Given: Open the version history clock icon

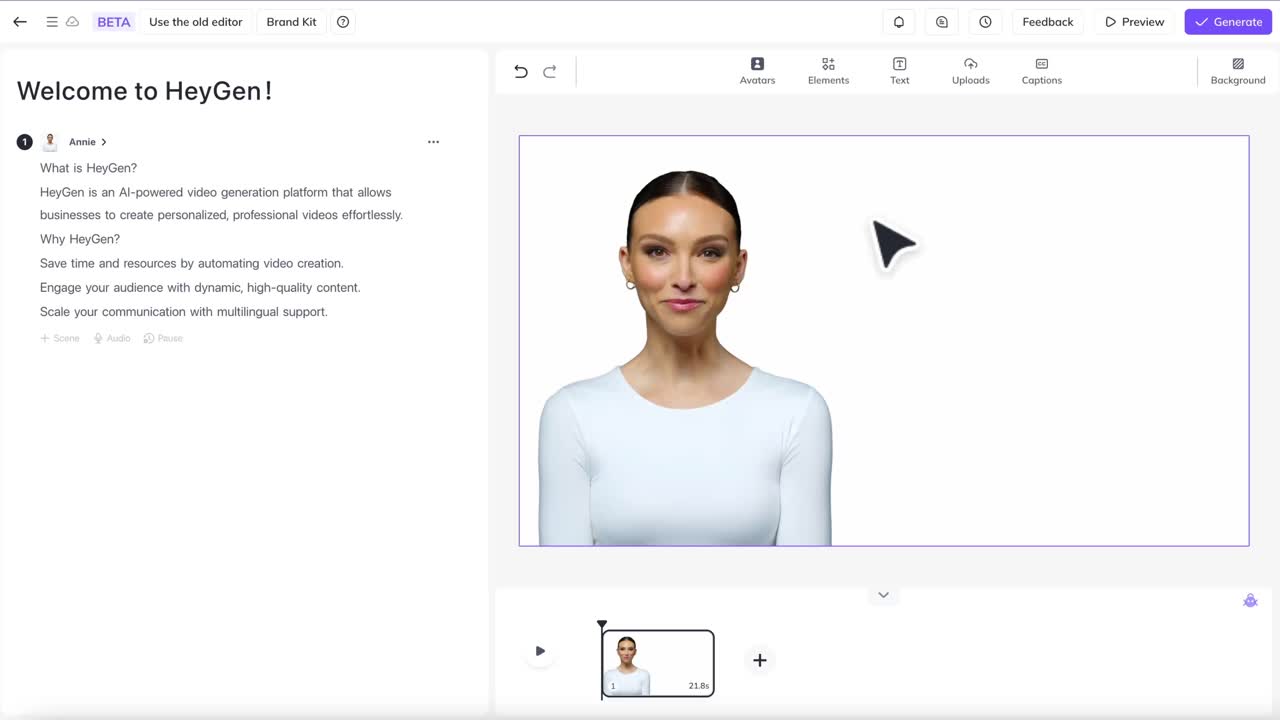Looking at the screenshot, I should tap(985, 22).
